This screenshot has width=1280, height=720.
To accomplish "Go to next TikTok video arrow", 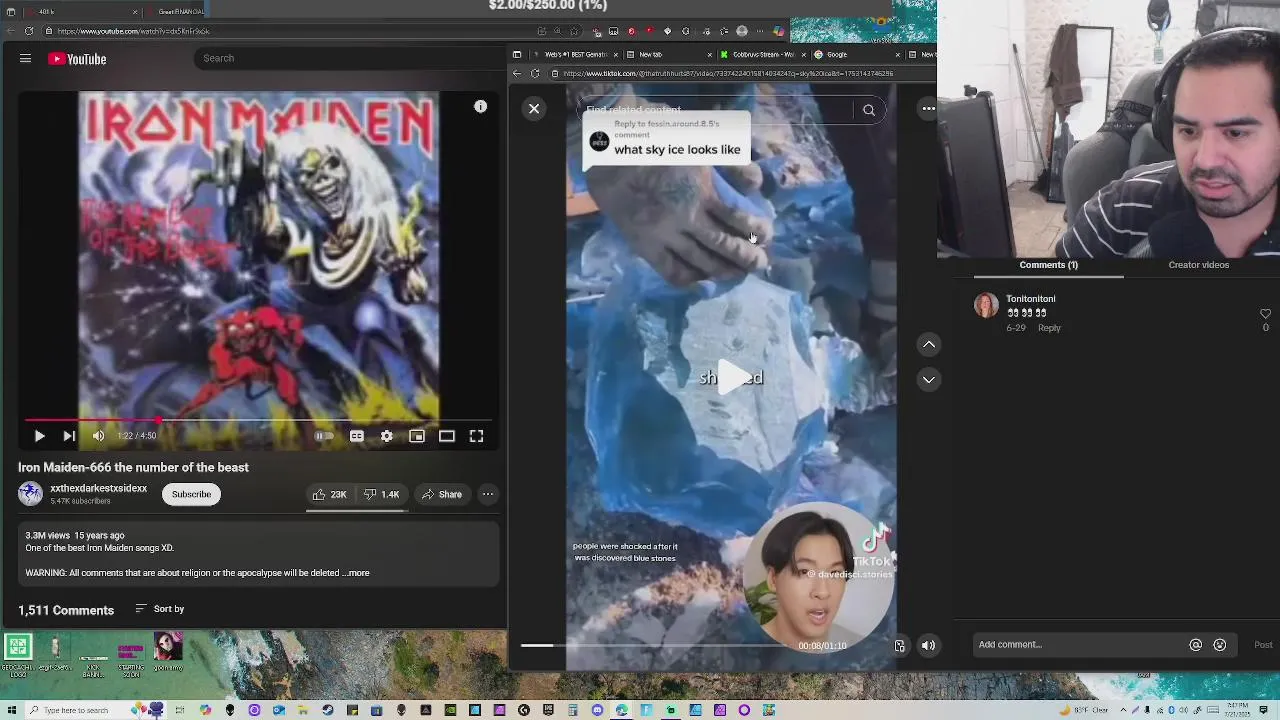I will coord(929,380).
